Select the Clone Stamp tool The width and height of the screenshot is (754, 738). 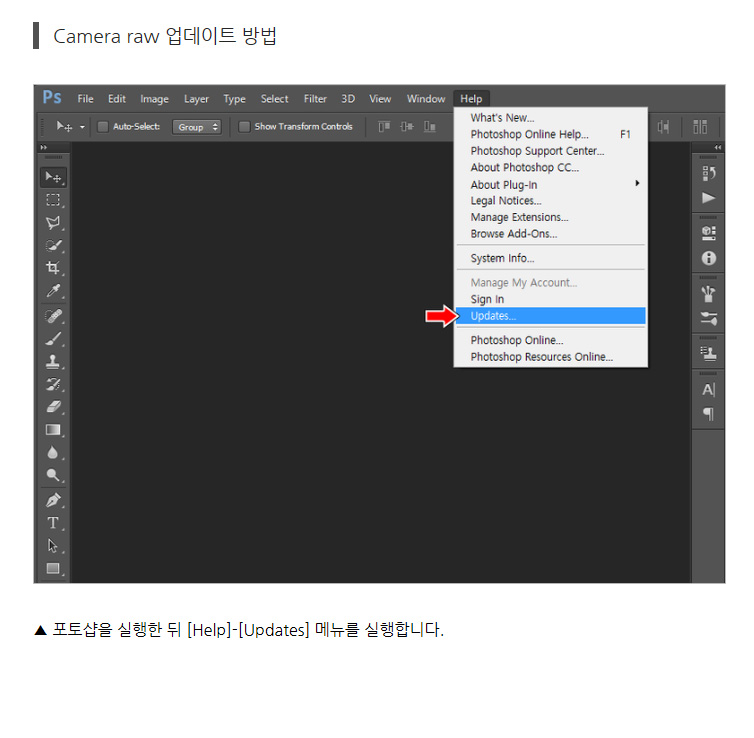[x=53, y=362]
